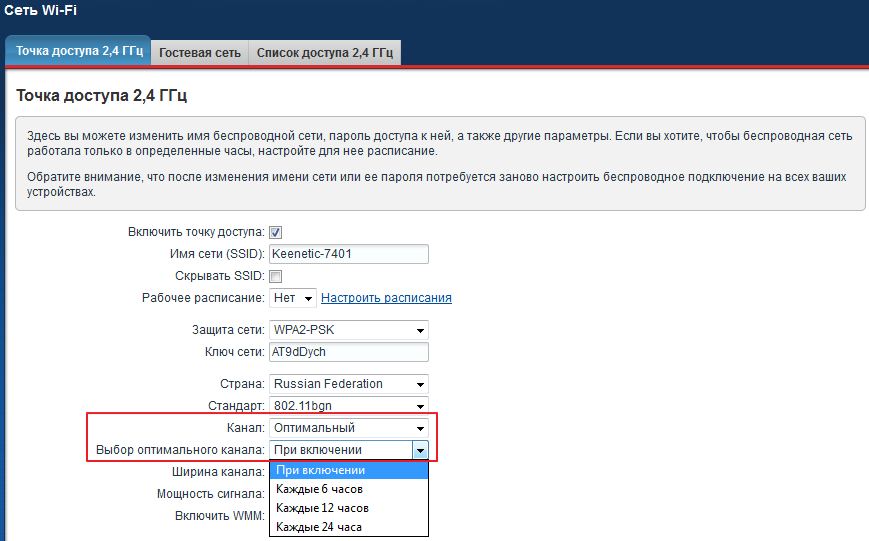Click the Сеть Wi-Fi page header

[40, 12]
